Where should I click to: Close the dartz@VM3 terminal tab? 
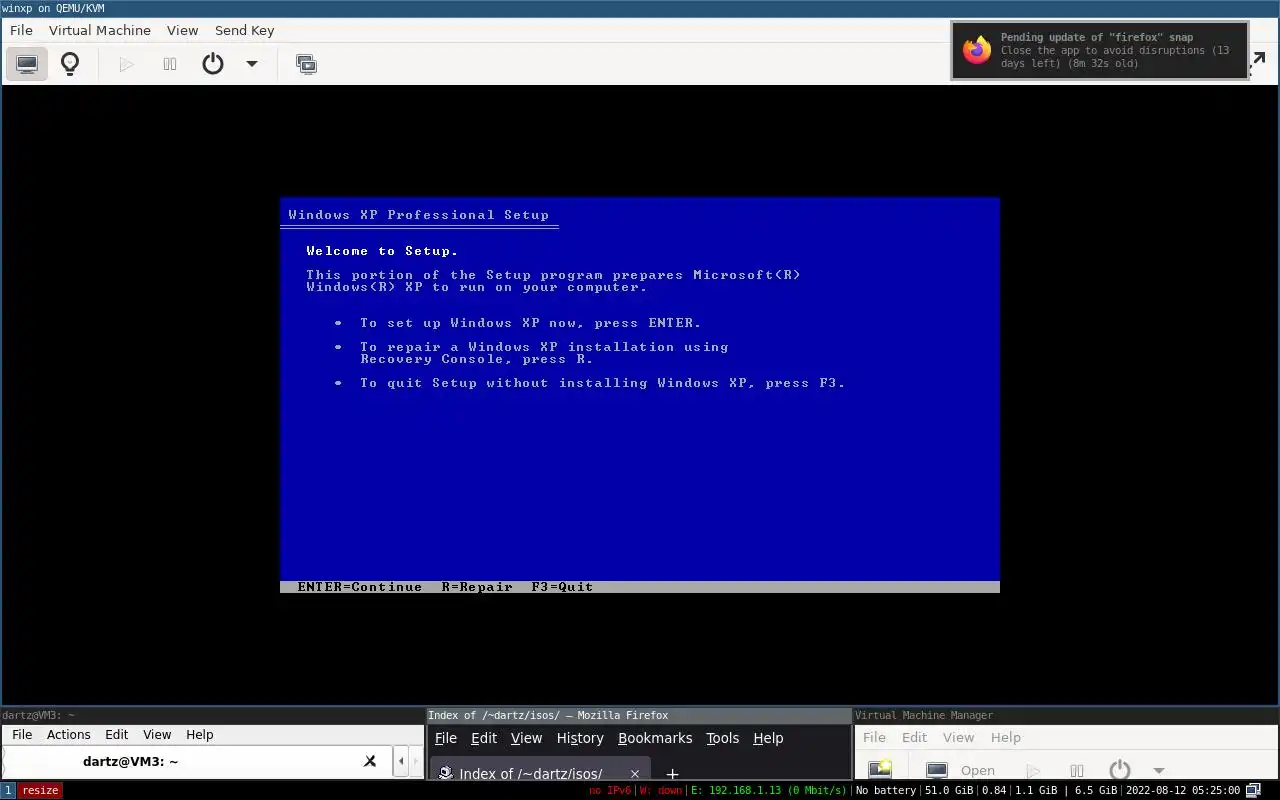370,761
